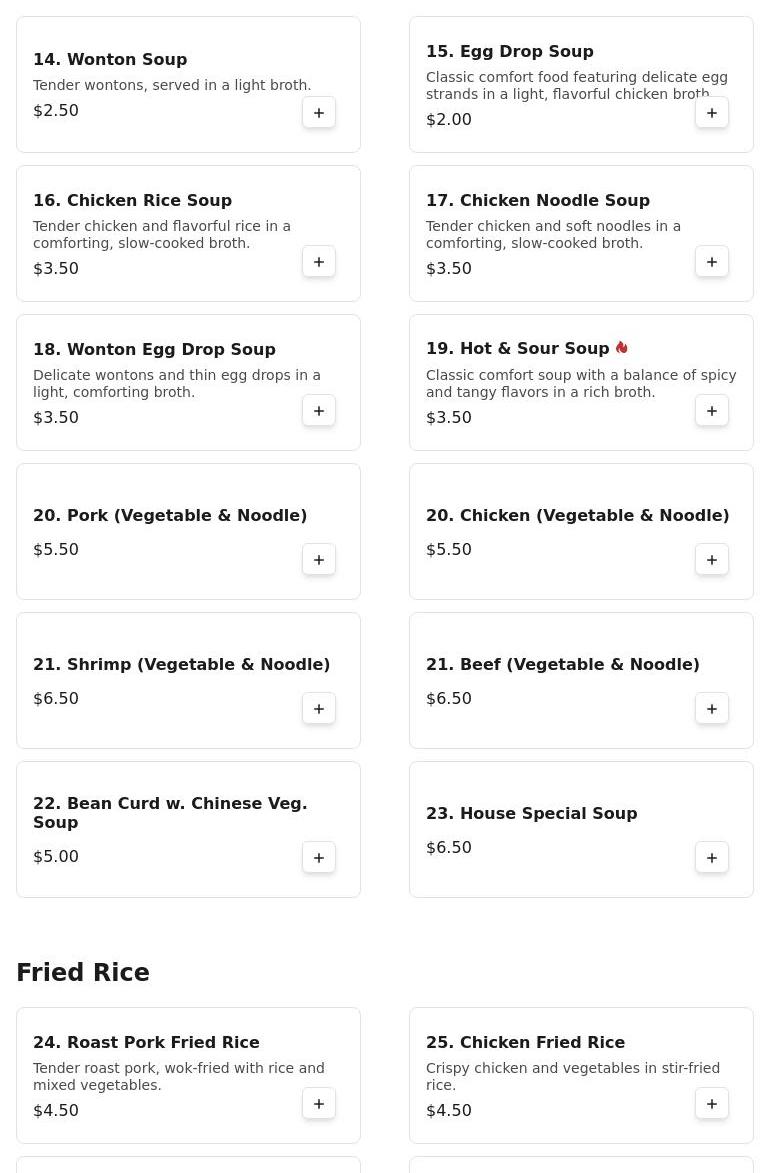This screenshot has width=770, height=1173.
Task: Open 23. House Special Soup item card
Action: [581, 830]
